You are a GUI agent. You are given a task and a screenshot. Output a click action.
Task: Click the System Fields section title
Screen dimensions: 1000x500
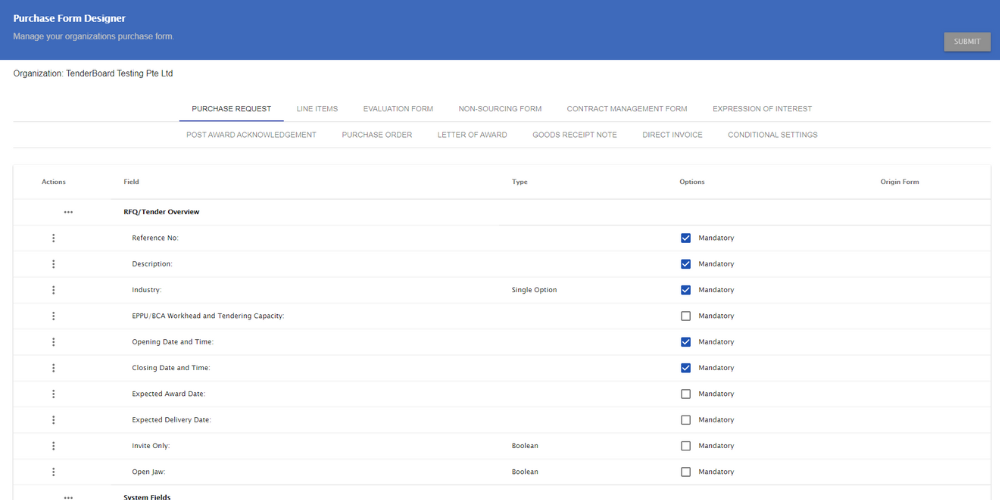pos(147,497)
